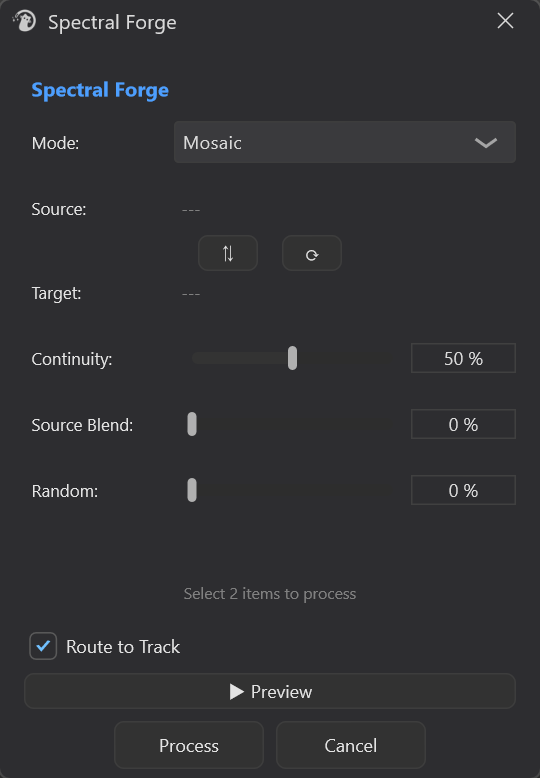Click the swap source and target arrows icon
540x778 pixels.
[x=228, y=254]
